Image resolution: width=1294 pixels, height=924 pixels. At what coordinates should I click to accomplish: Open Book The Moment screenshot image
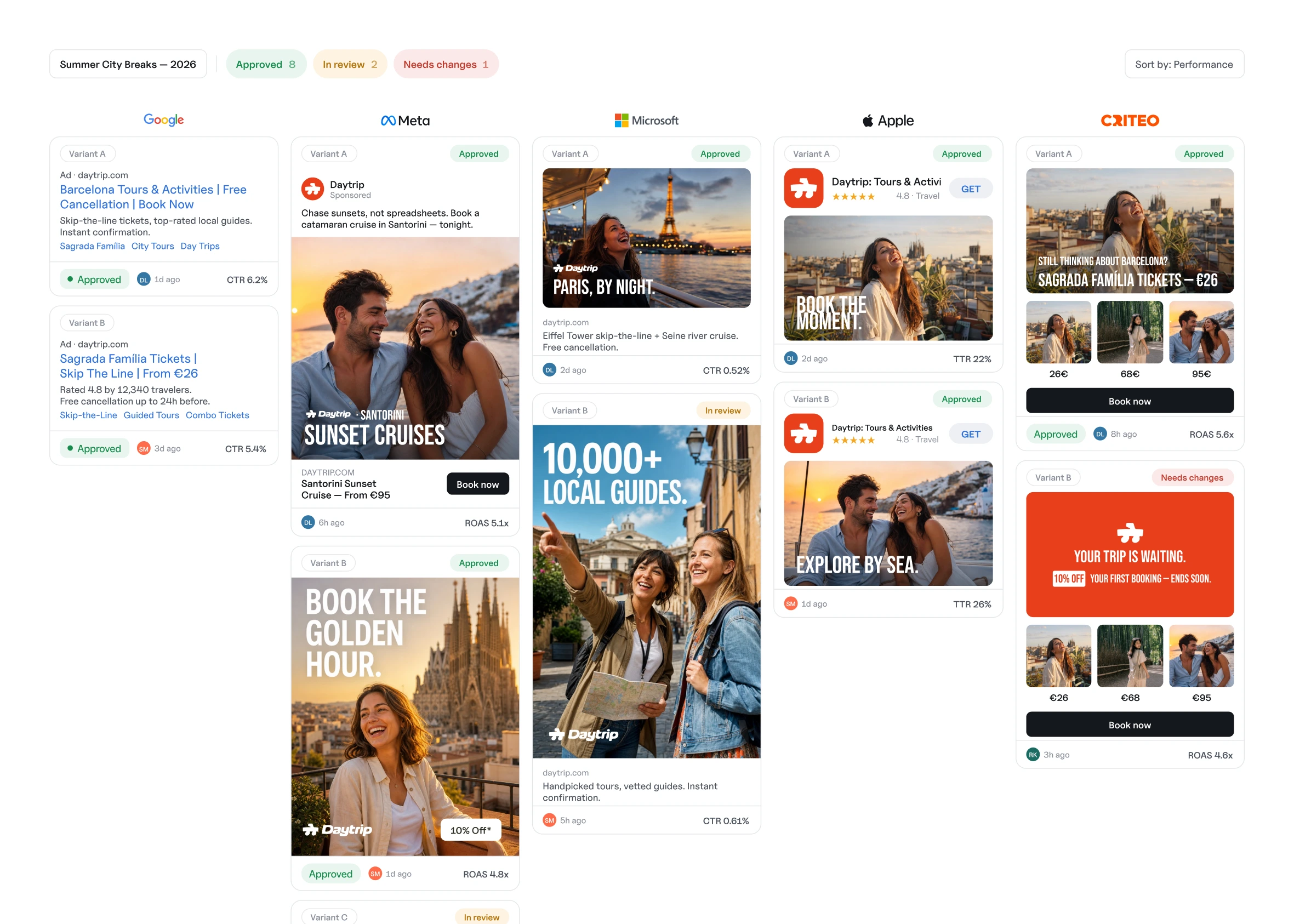[x=888, y=278]
